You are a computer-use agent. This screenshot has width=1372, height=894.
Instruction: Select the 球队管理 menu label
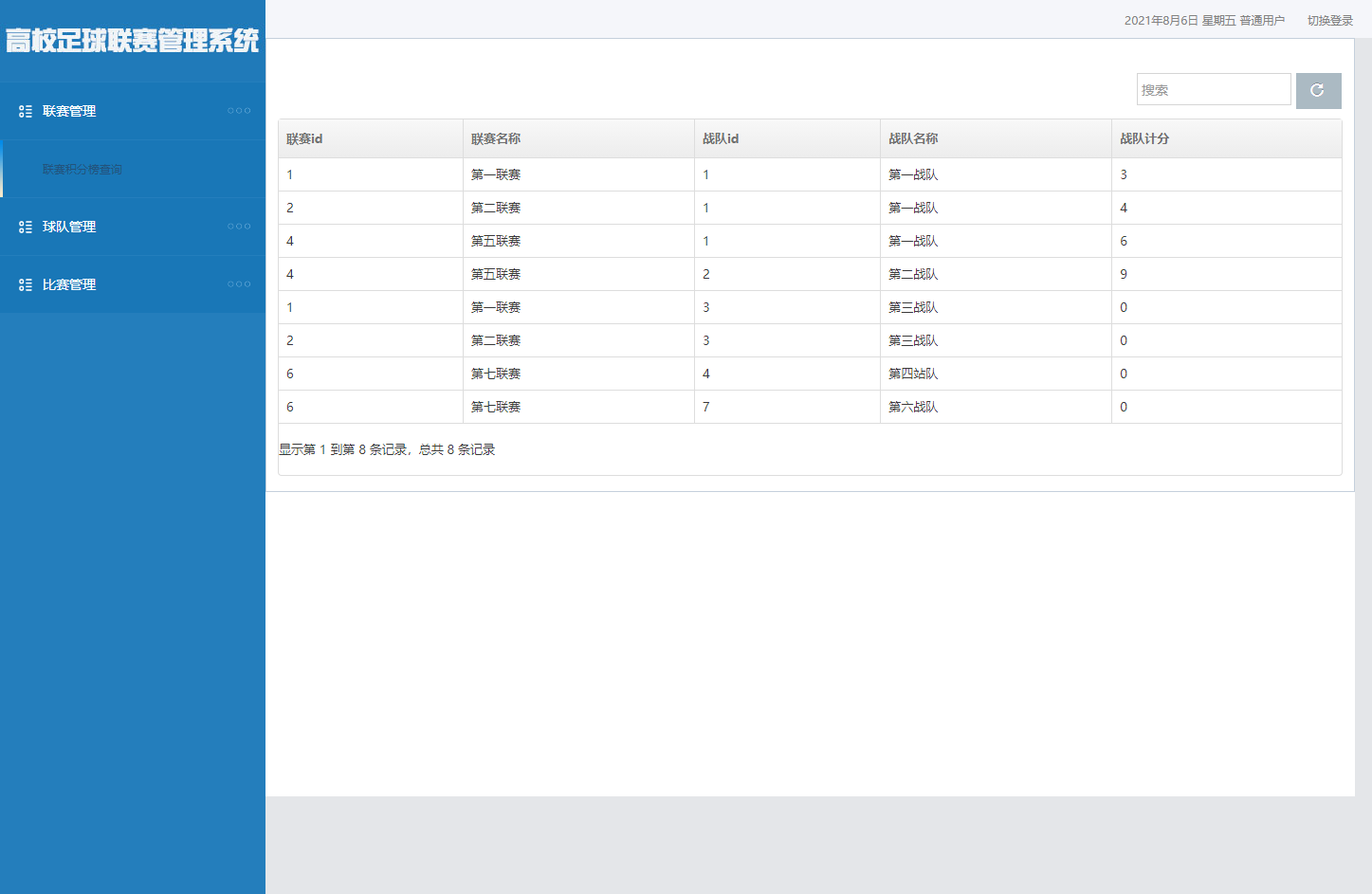pyautogui.click(x=69, y=228)
